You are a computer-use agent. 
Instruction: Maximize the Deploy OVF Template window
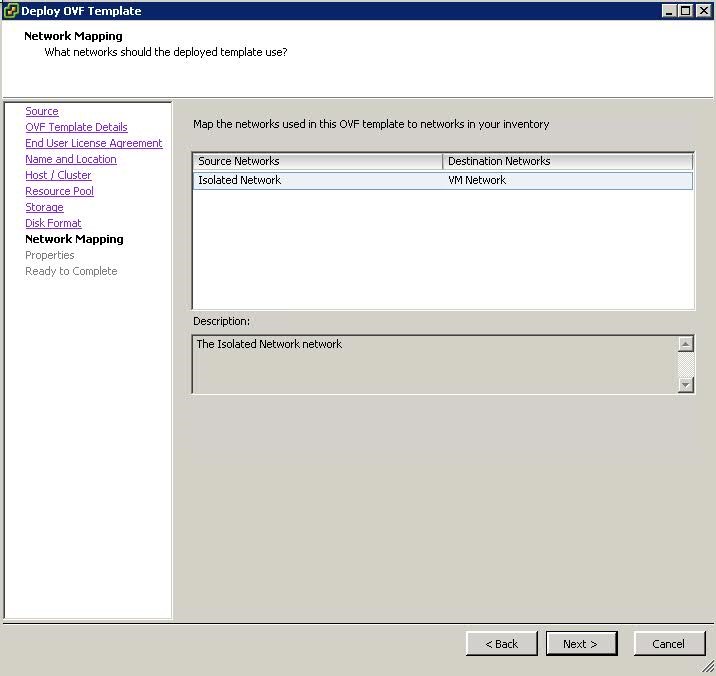tap(686, 11)
